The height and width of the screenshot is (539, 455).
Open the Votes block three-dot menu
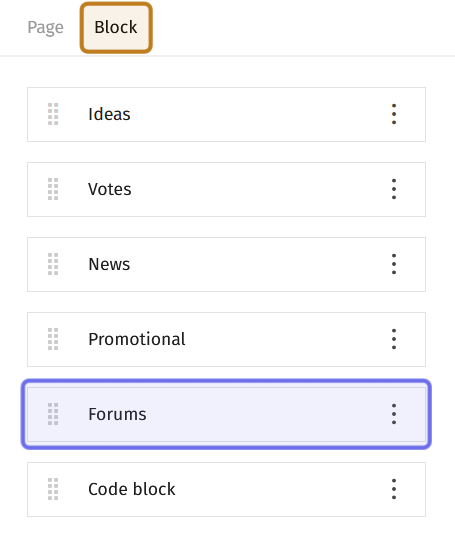[394, 189]
